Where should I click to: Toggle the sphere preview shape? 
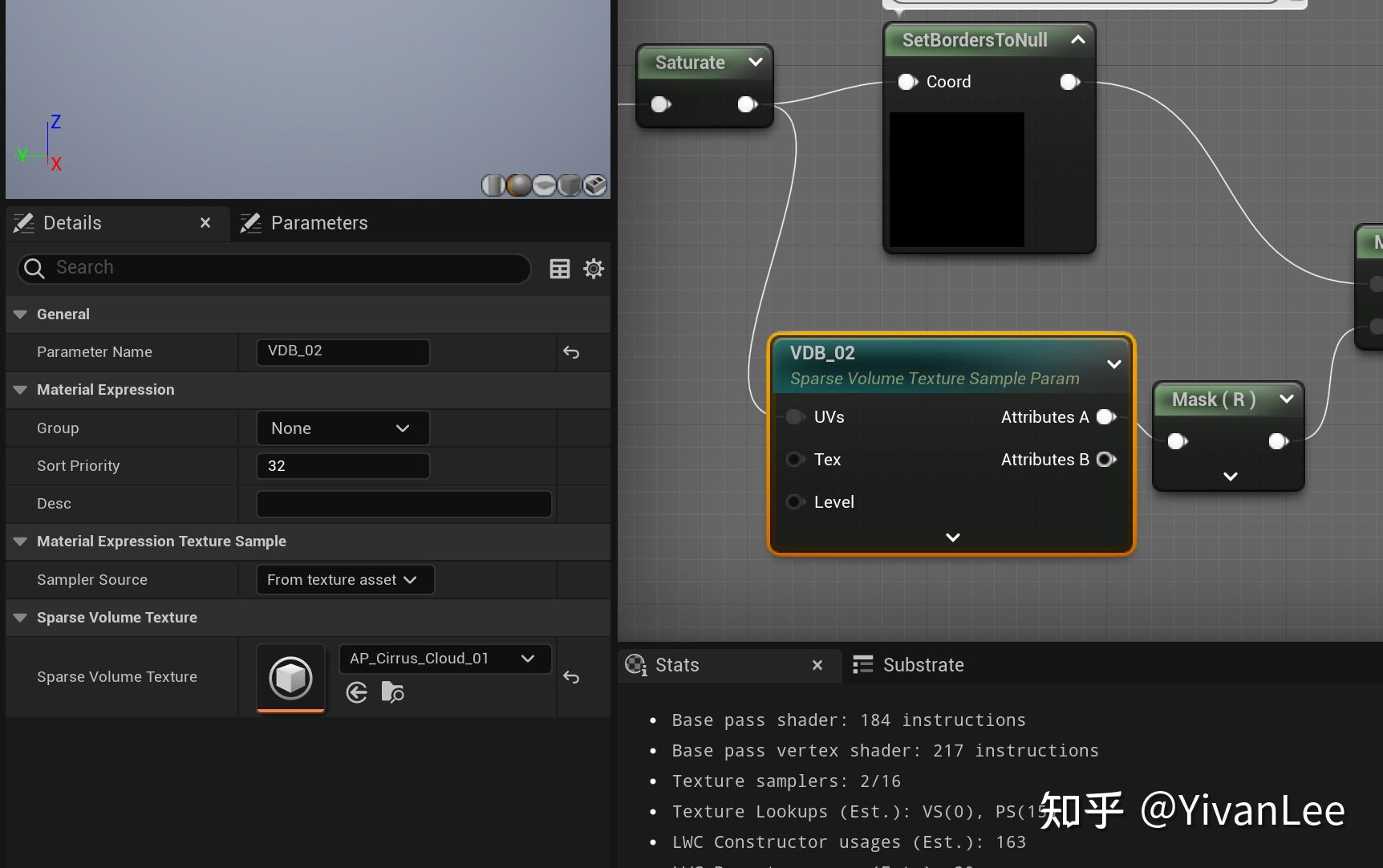point(519,185)
